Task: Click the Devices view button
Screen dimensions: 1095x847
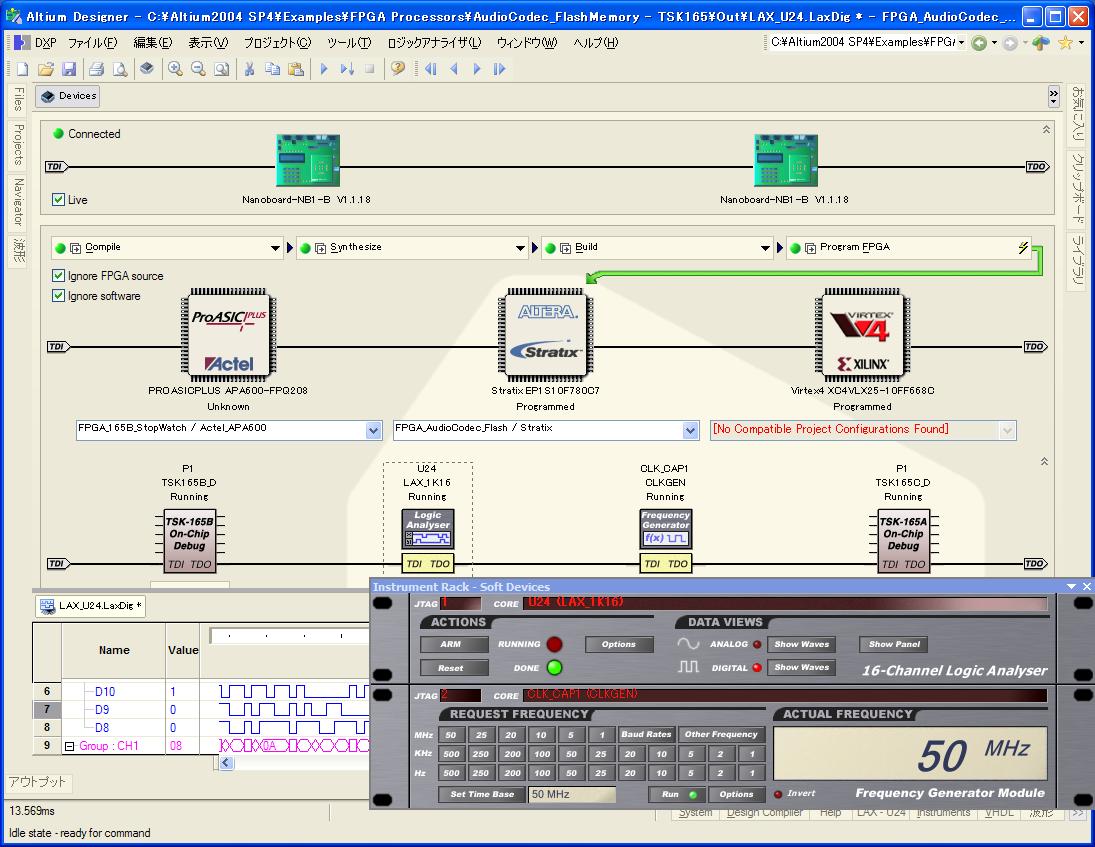Action: pyautogui.click(x=68, y=96)
